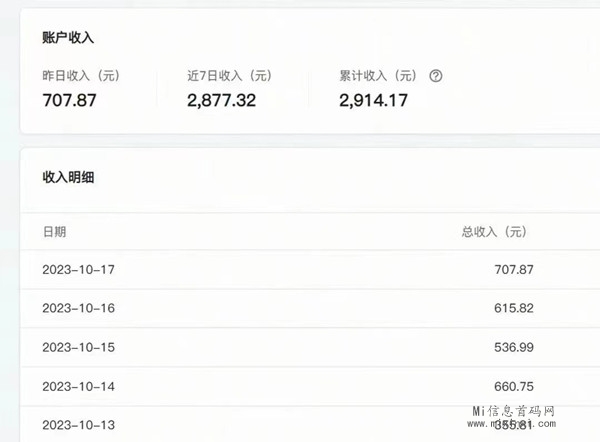Click the 收入明细 section heading
600x442 pixels.
(x=68, y=177)
